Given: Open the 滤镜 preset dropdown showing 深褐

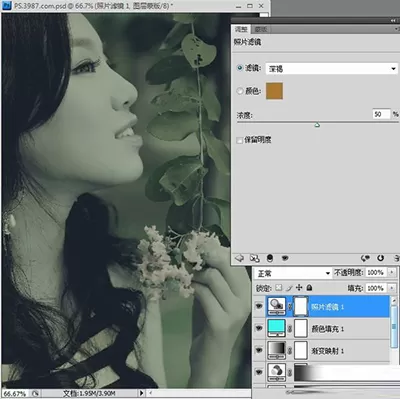Looking at the screenshot, I should click(332, 69).
